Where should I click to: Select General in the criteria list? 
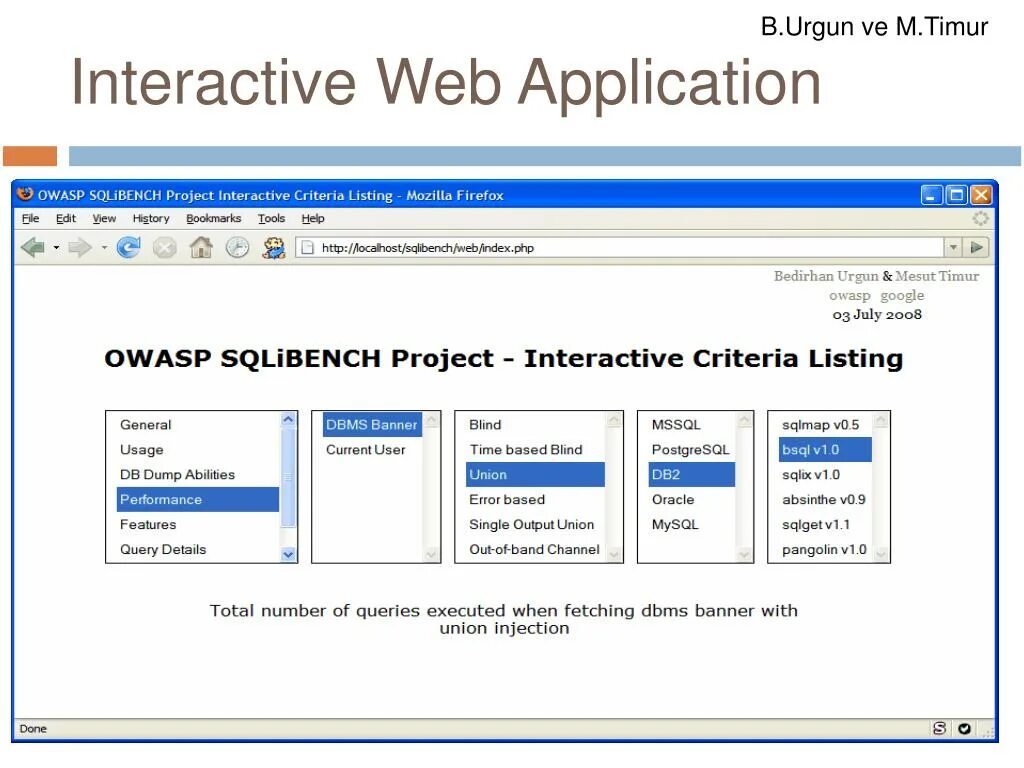pos(198,425)
